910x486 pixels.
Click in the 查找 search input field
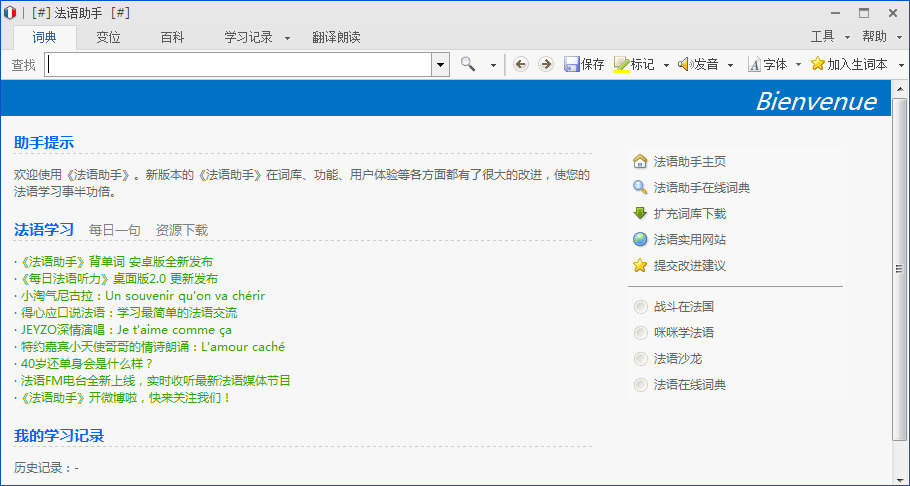[x=238, y=64]
